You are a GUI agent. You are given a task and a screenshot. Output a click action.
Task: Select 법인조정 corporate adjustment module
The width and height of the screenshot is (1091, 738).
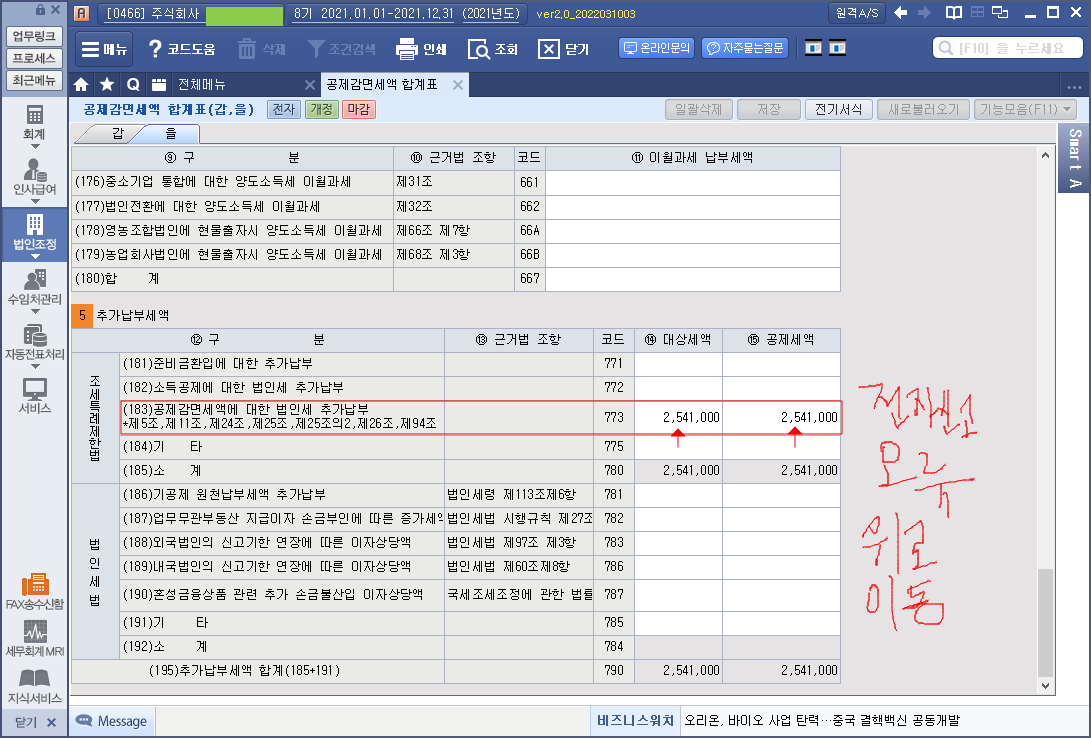34,232
